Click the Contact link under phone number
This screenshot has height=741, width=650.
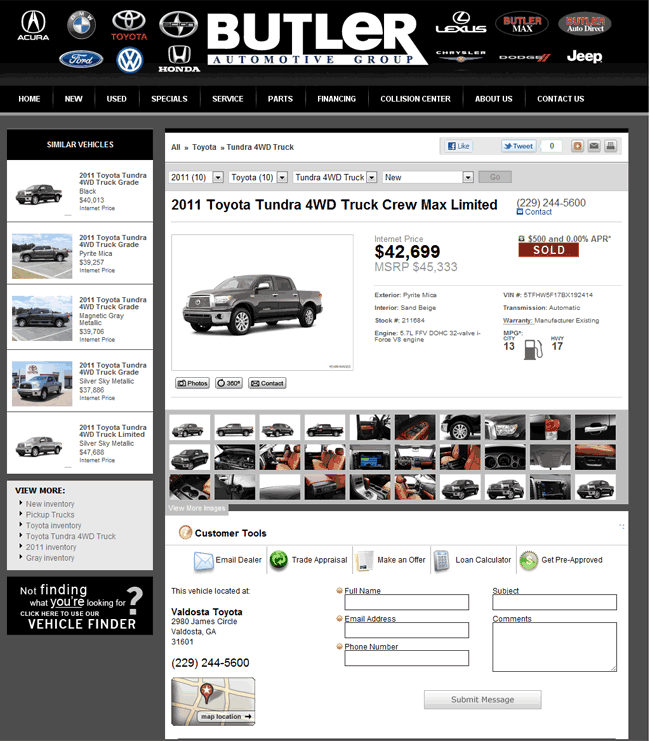(538, 212)
